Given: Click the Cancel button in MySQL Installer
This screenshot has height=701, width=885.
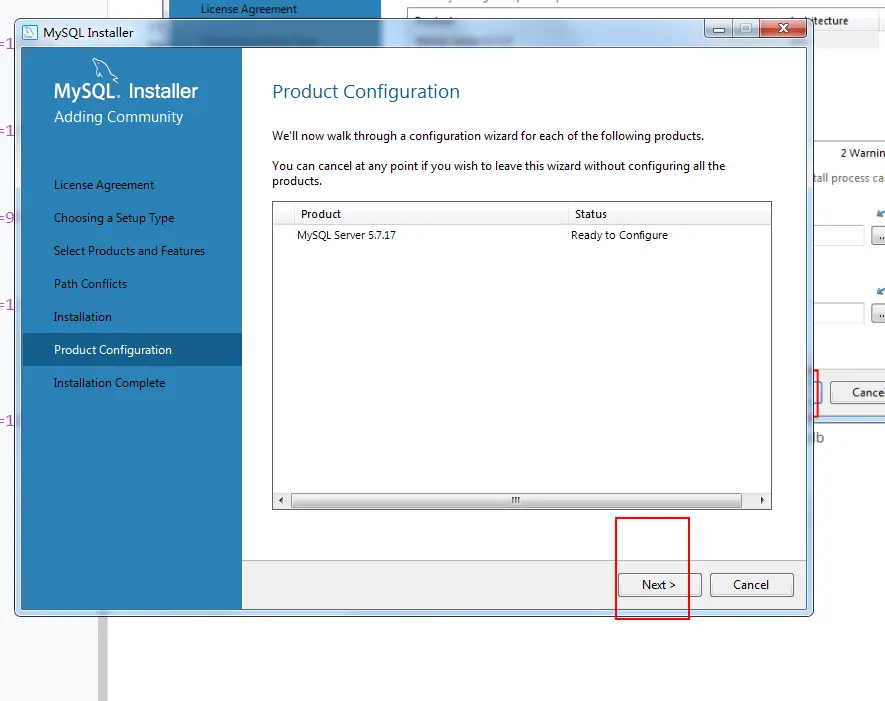Looking at the screenshot, I should coord(751,585).
